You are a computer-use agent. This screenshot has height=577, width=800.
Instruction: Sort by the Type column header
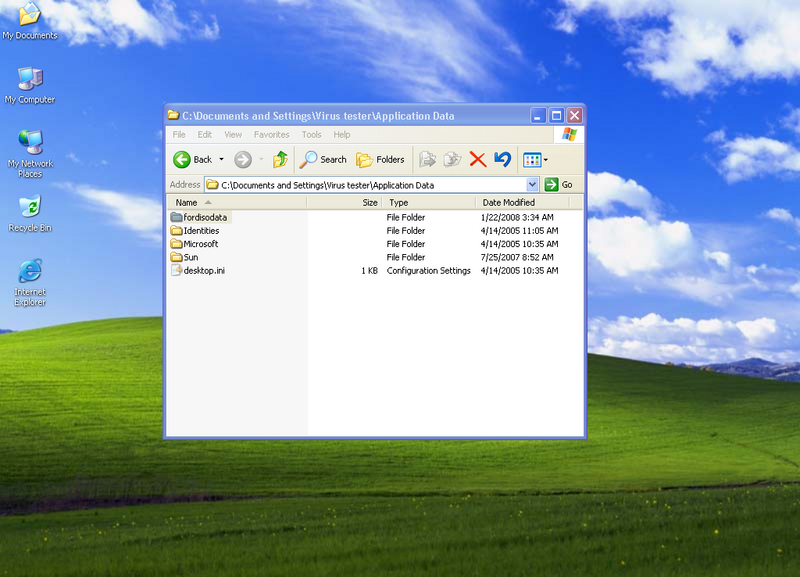[429, 203]
